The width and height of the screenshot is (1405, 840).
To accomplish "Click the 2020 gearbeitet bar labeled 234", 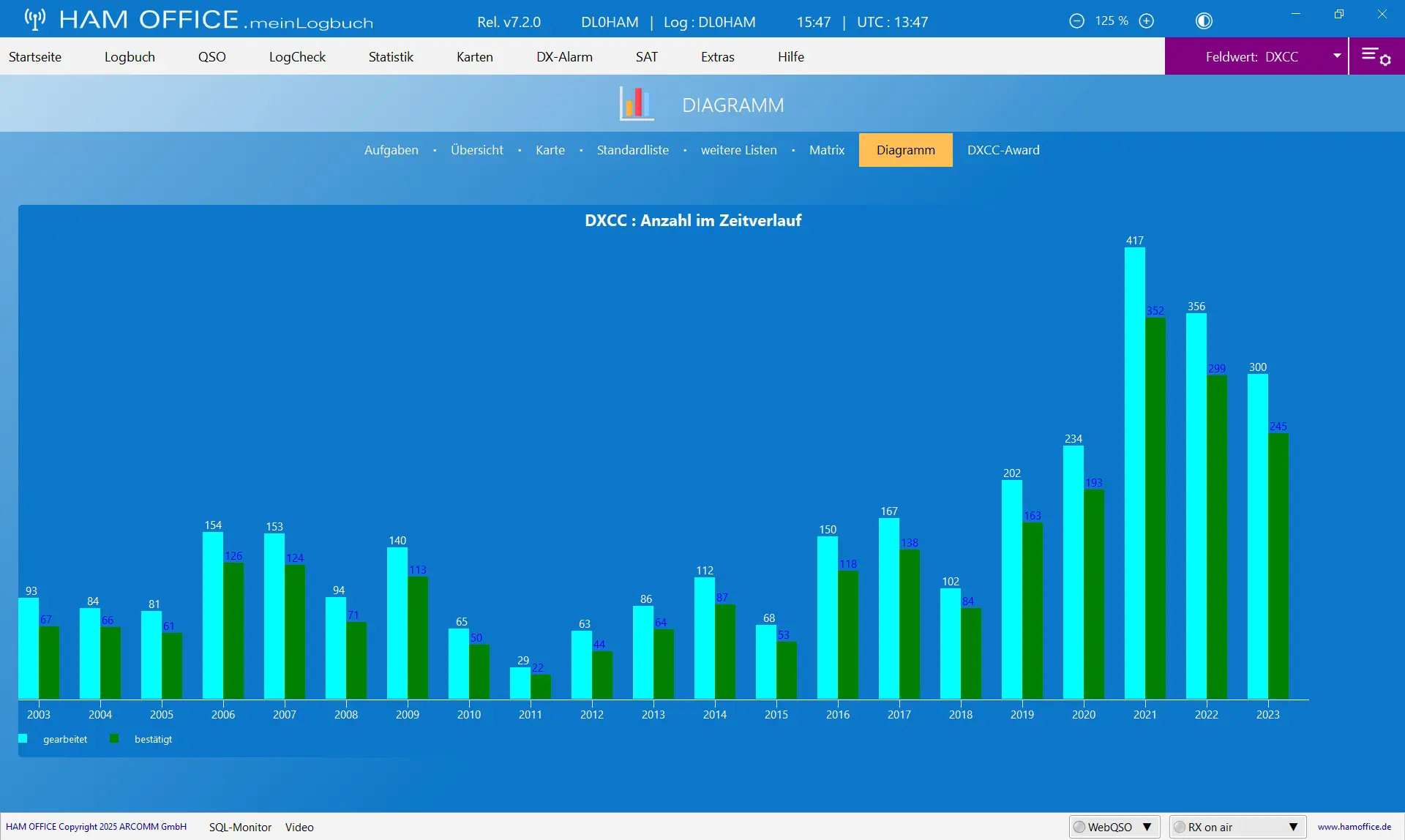I will pos(1074,572).
